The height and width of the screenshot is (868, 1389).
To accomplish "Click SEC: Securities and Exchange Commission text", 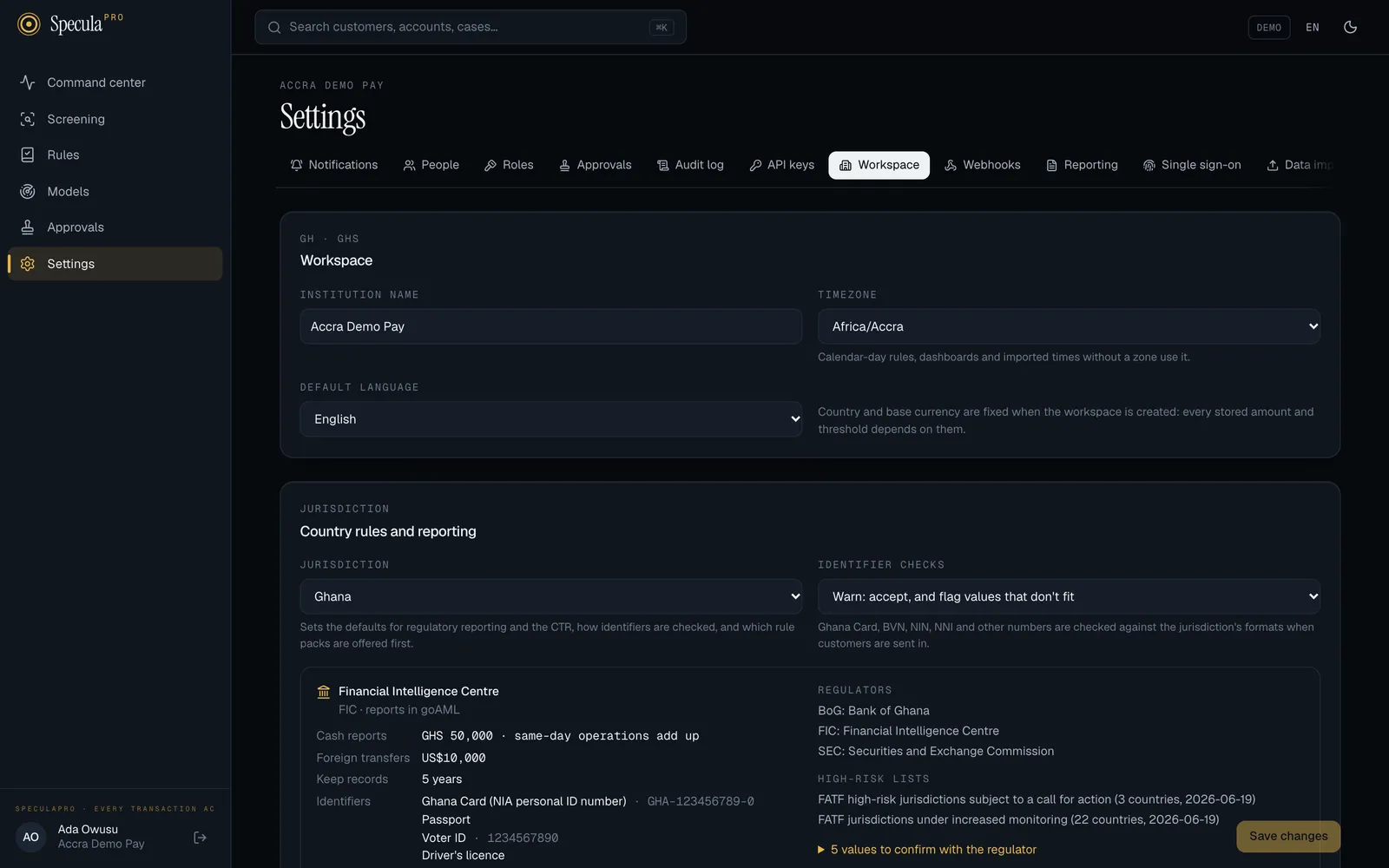I will pyautogui.click(x=936, y=752).
